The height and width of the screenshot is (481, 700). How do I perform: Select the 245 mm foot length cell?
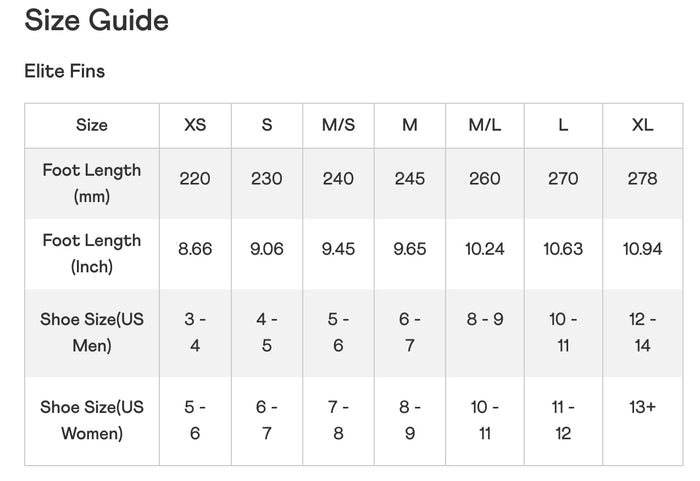pyautogui.click(x=410, y=179)
